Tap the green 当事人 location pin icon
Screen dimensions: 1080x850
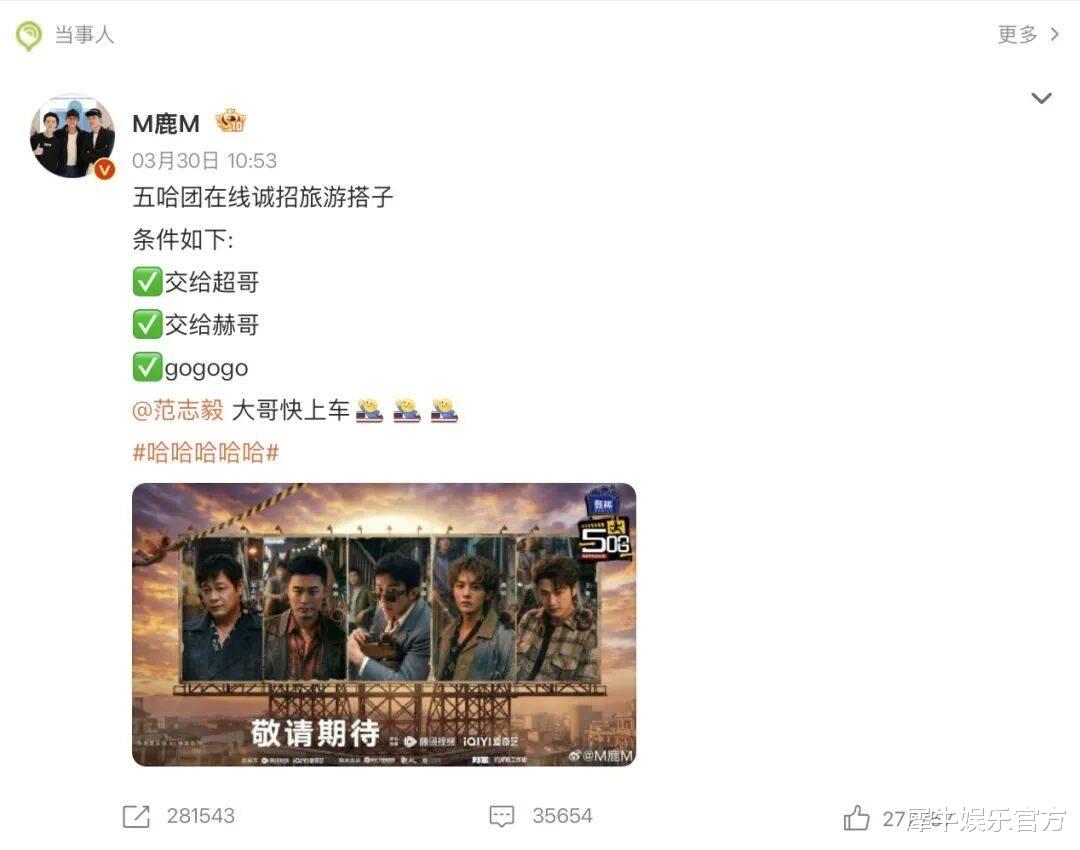click(x=29, y=35)
